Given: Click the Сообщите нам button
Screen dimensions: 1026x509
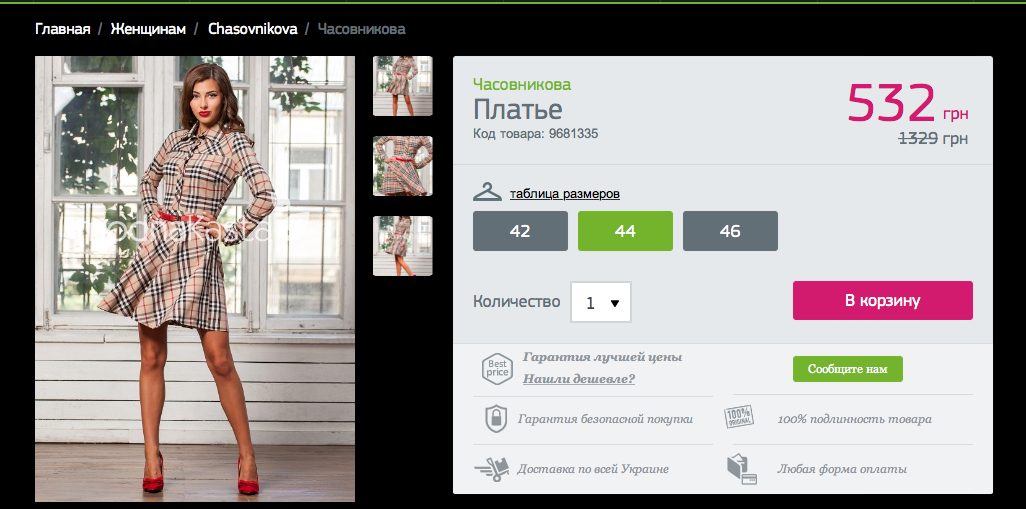Looking at the screenshot, I should [x=847, y=369].
